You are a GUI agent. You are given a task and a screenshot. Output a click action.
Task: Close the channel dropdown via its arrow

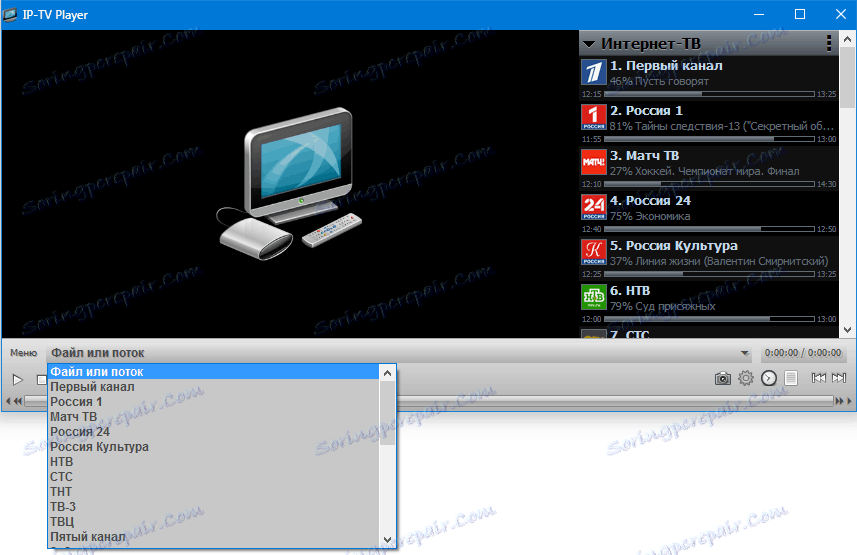744,353
